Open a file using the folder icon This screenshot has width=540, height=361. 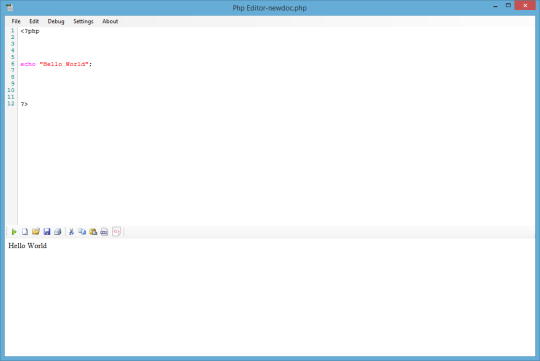click(36, 231)
